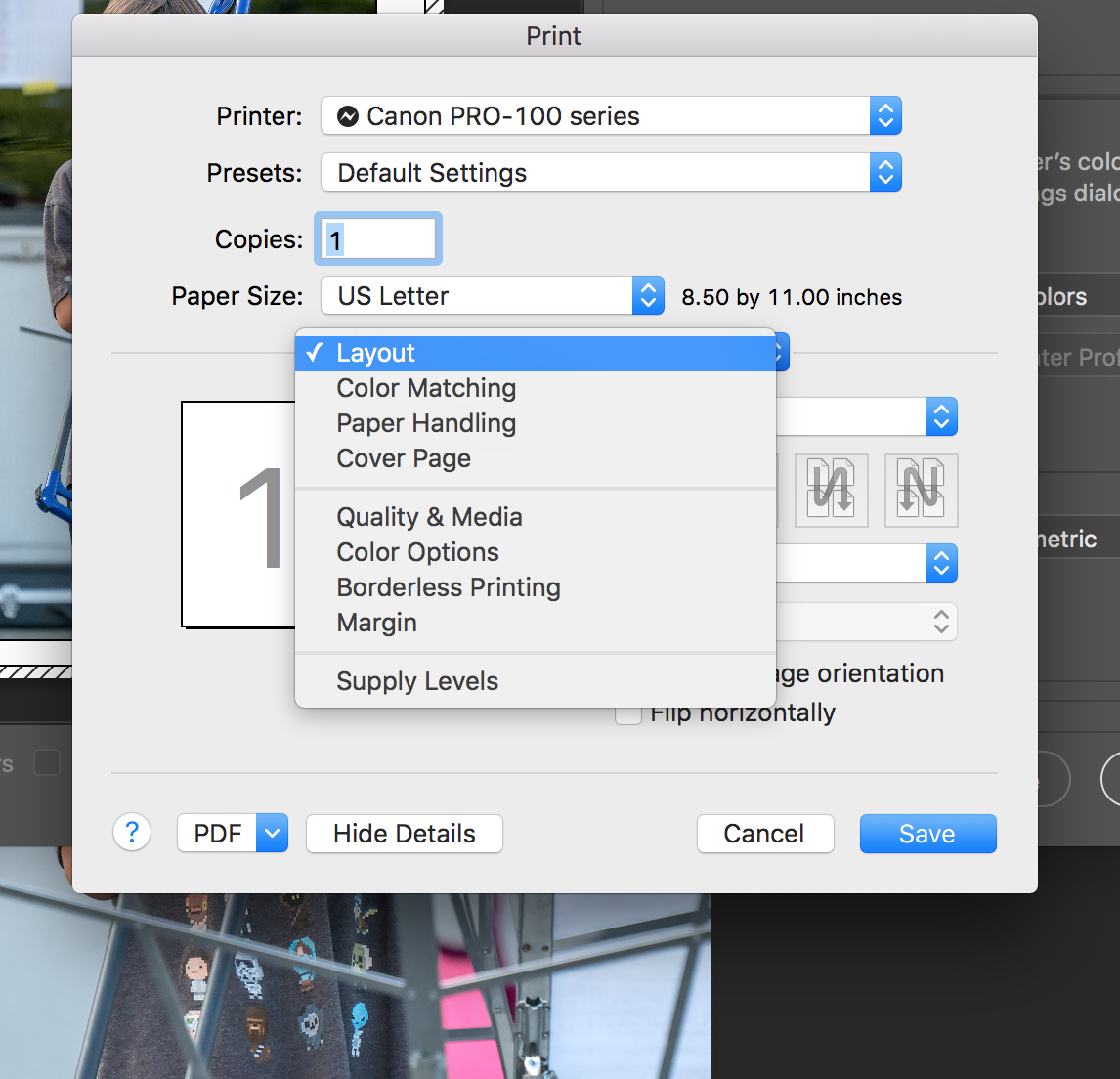
Task: Select the right-to-left page order icon
Action: coord(921,491)
